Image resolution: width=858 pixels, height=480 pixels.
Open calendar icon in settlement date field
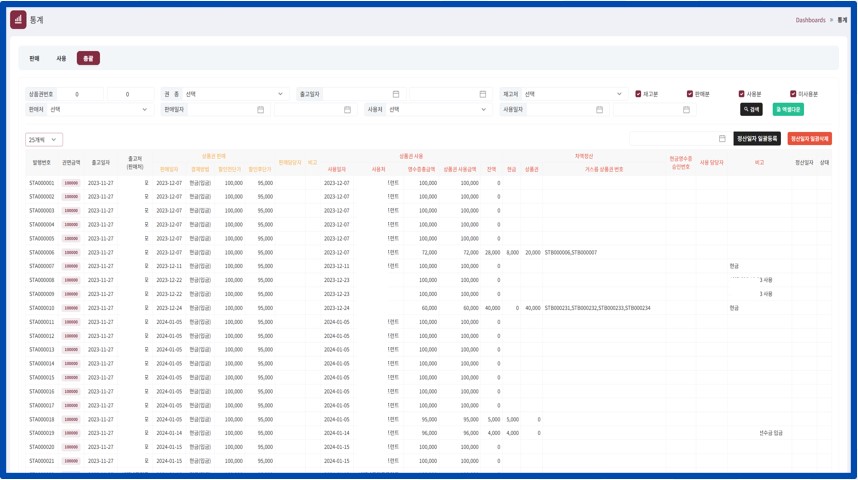pyautogui.click(x=722, y=139)
